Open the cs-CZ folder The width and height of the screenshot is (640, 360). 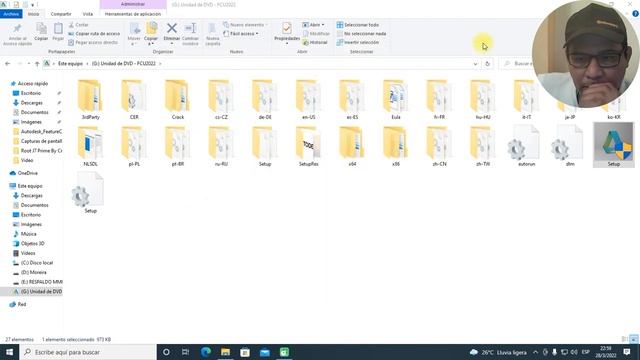coord(221,100)
